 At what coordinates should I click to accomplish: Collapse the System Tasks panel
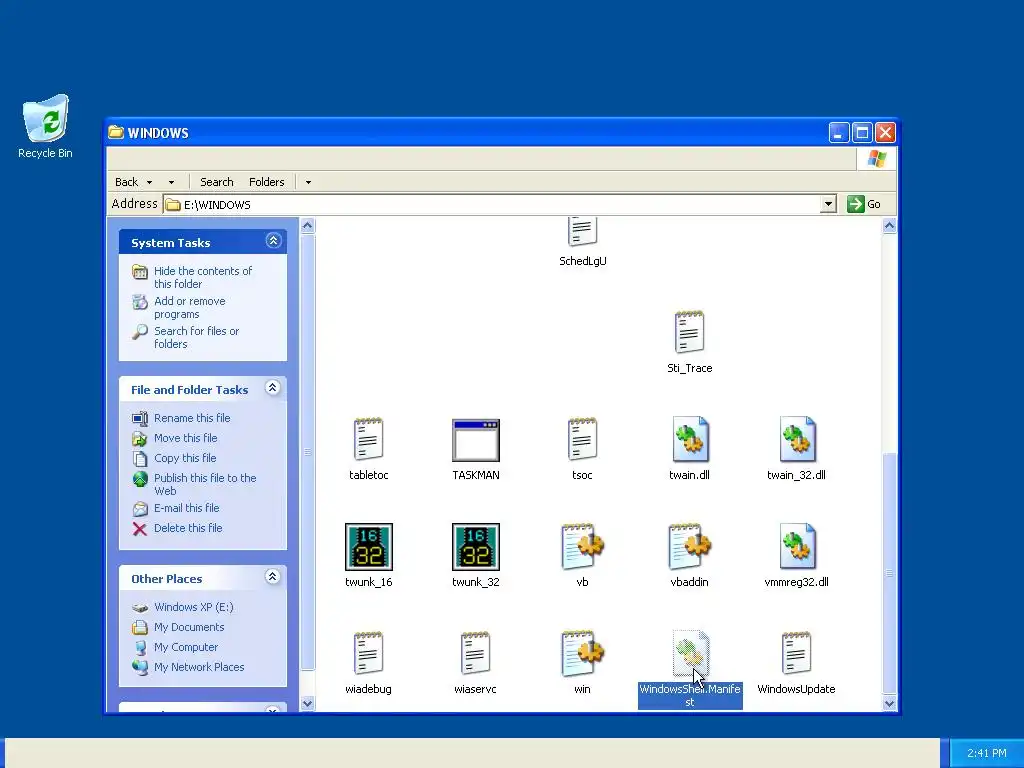[273, 241]
